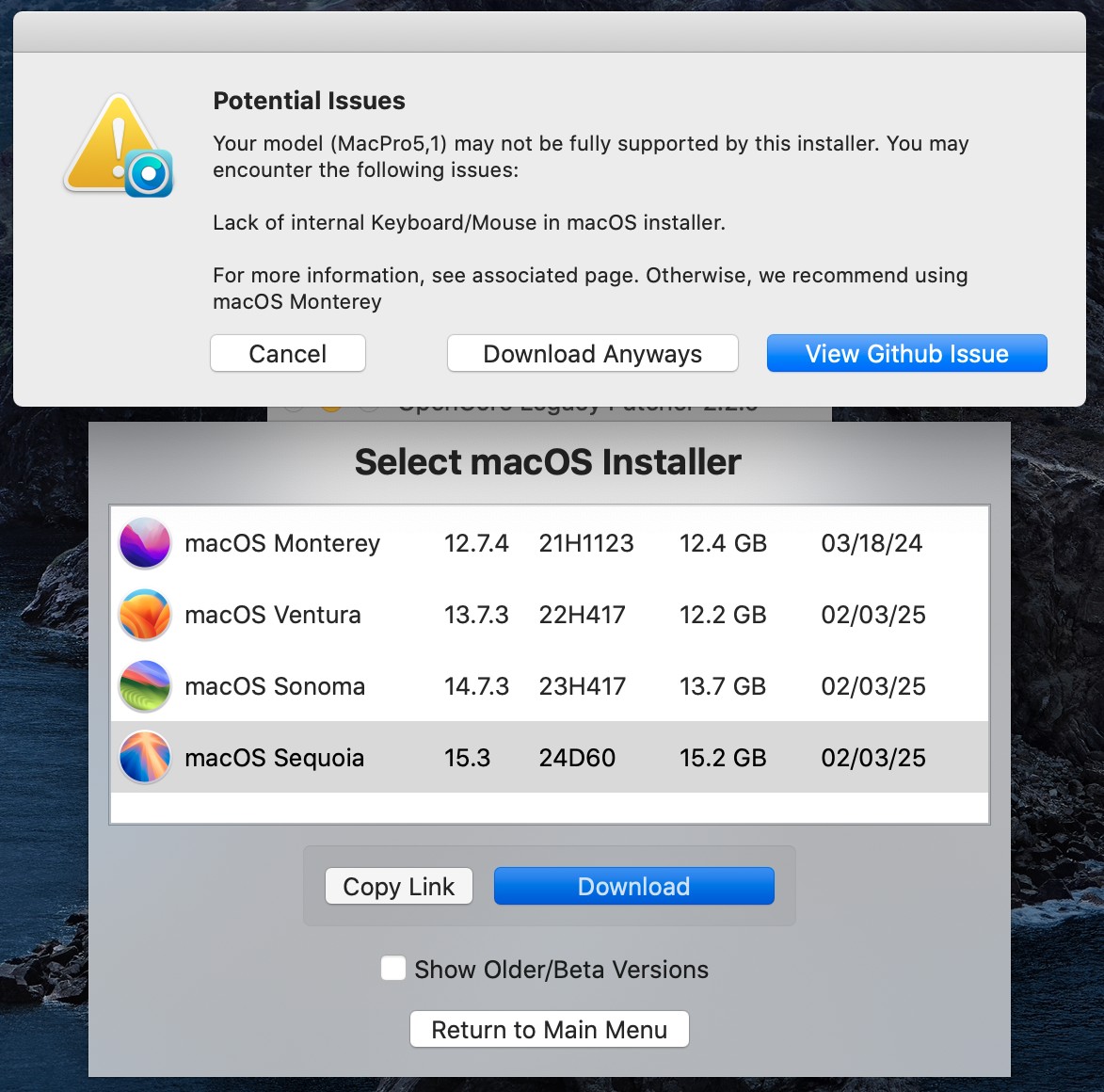1104x1092 pixels.
Task: Click build number 24D60
Action: pos(577,758)
